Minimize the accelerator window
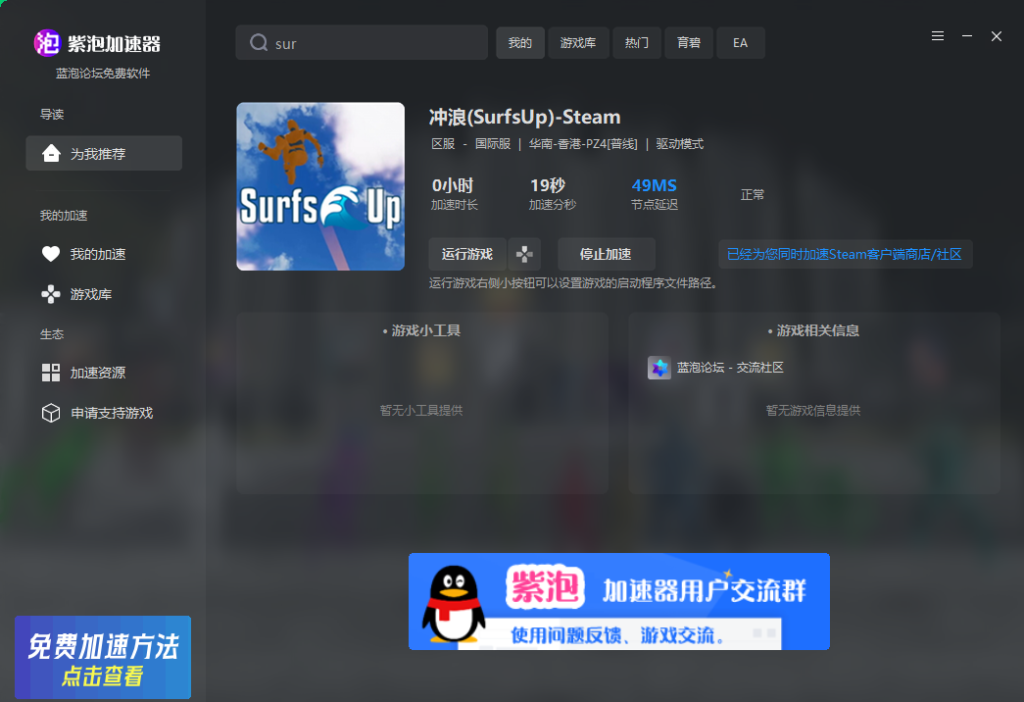Image resolution: width=1024 pixels, height=702 pixels. [x=967, y=36]
